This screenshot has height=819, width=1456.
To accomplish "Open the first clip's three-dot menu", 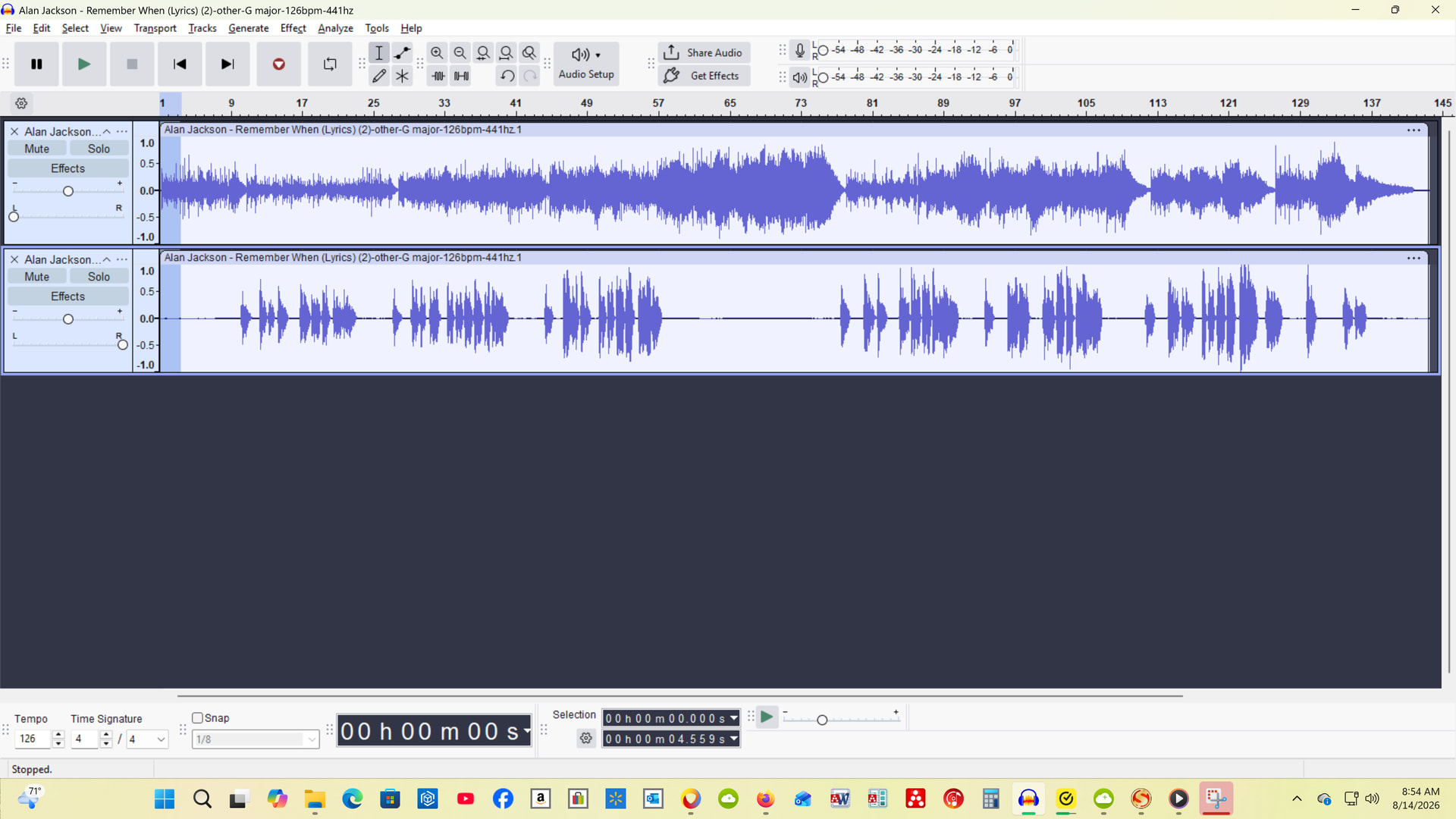I will click(x=1414, y=130).
